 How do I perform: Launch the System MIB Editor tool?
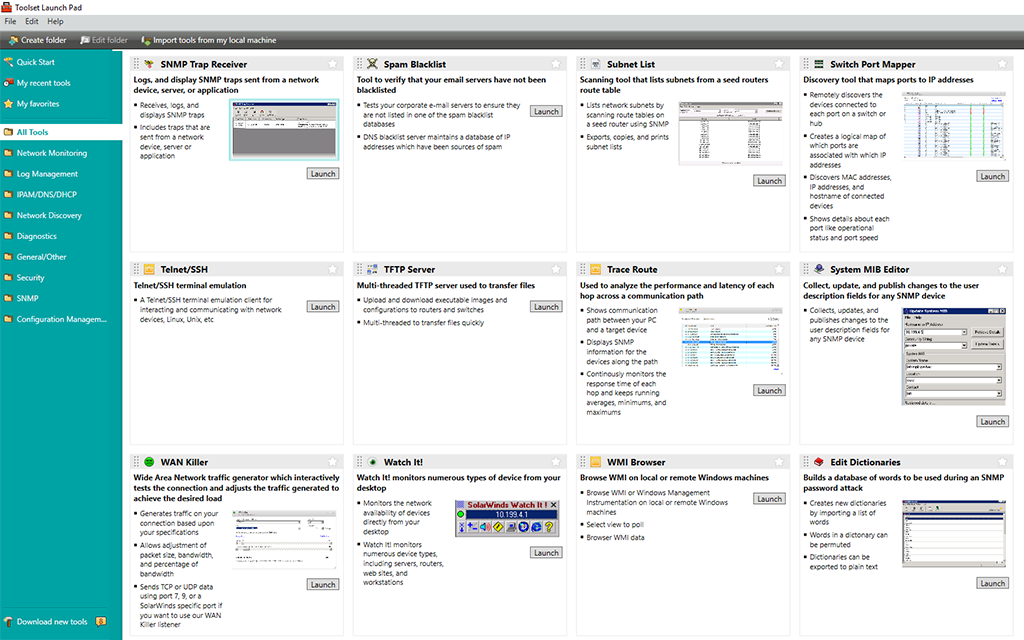point(992,420)
